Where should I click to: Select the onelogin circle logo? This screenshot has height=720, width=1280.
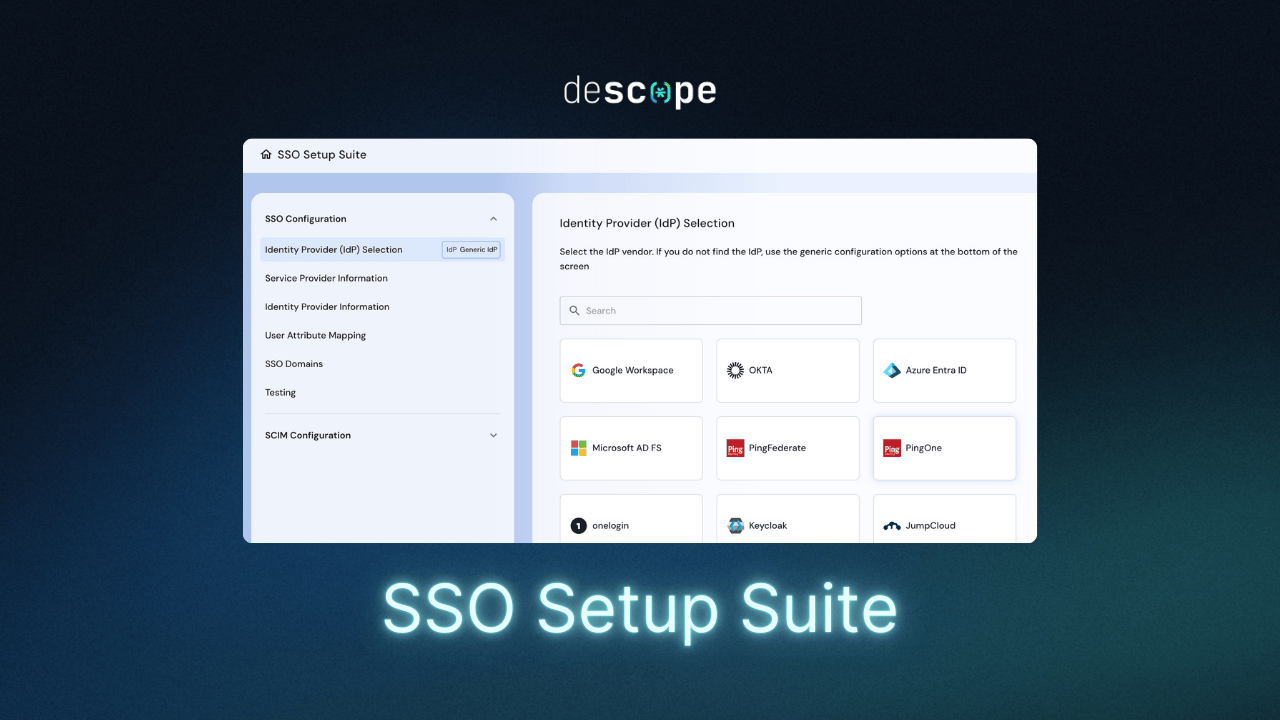point(578,525)
